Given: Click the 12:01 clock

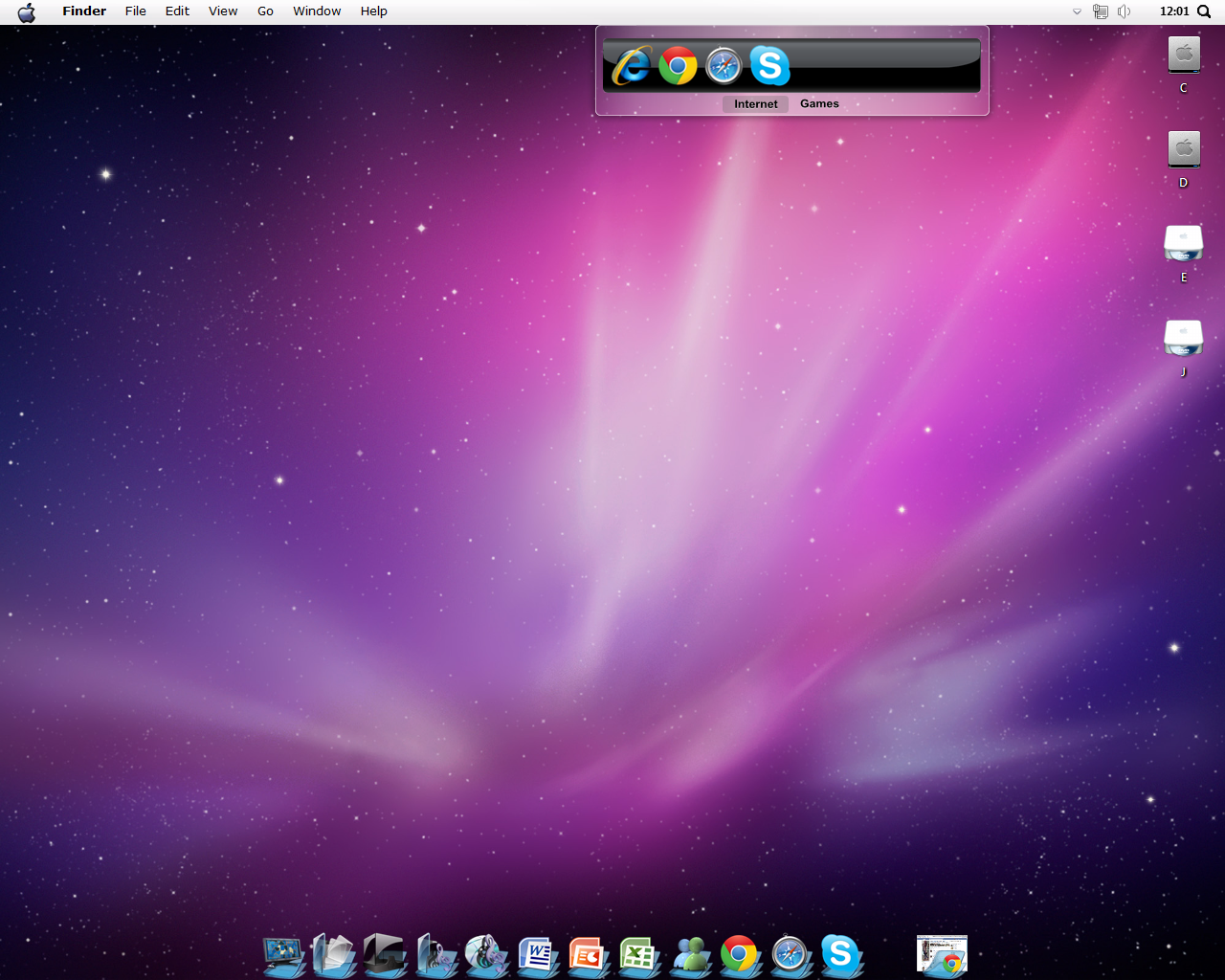Looking at the screenshot, I should [1174, 11].
